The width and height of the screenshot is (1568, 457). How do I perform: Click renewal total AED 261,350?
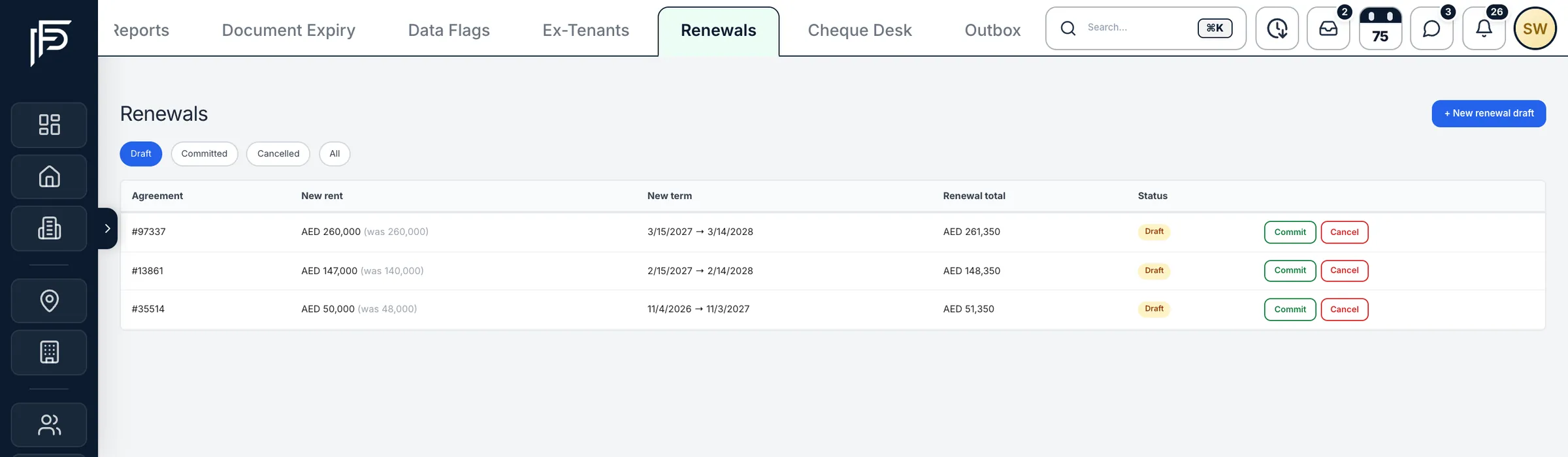coord(972,232)
